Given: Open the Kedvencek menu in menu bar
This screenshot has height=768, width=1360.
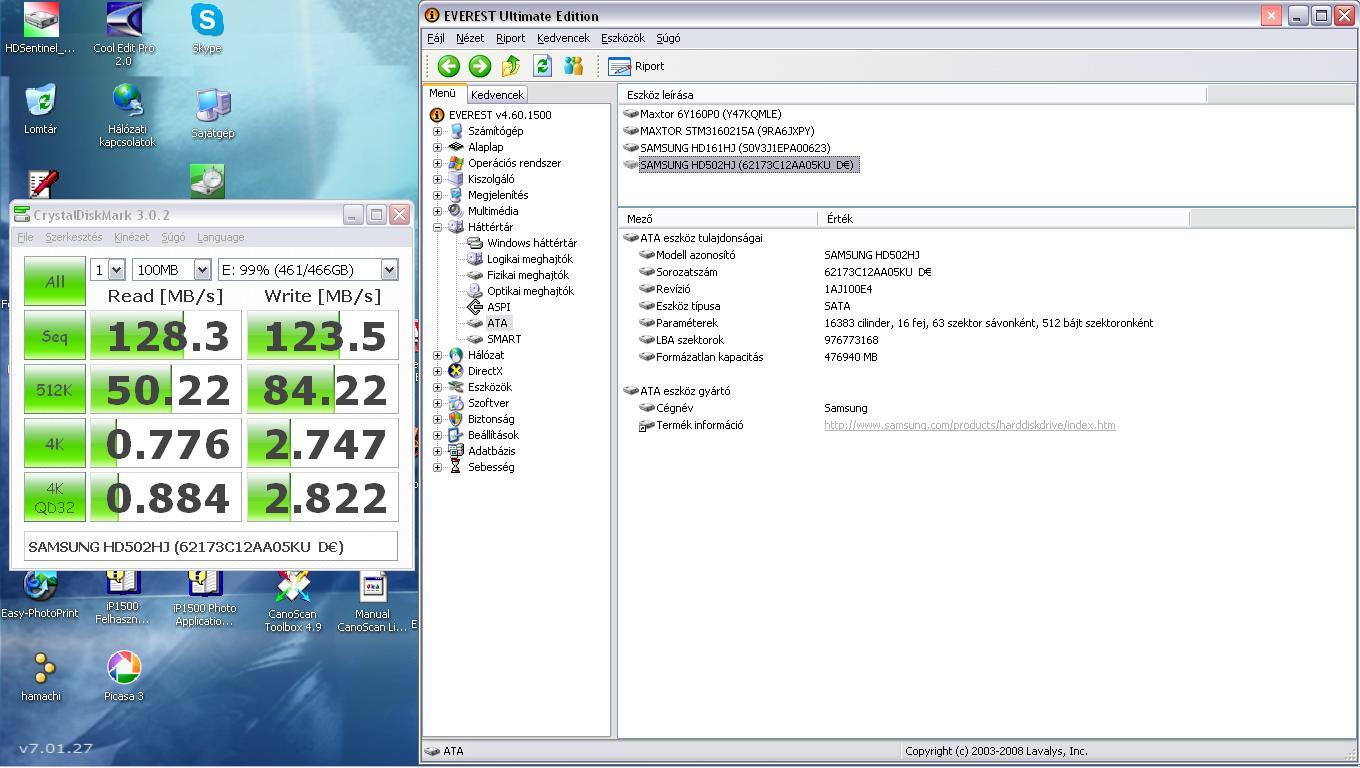Looking at the screenshot, I should (x=563, y=38).
